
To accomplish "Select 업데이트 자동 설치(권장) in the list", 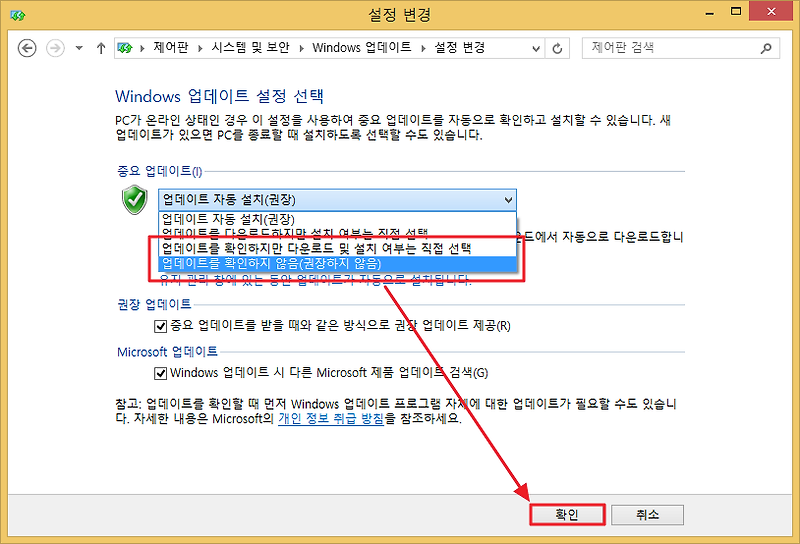I will [x=337, y=219].
